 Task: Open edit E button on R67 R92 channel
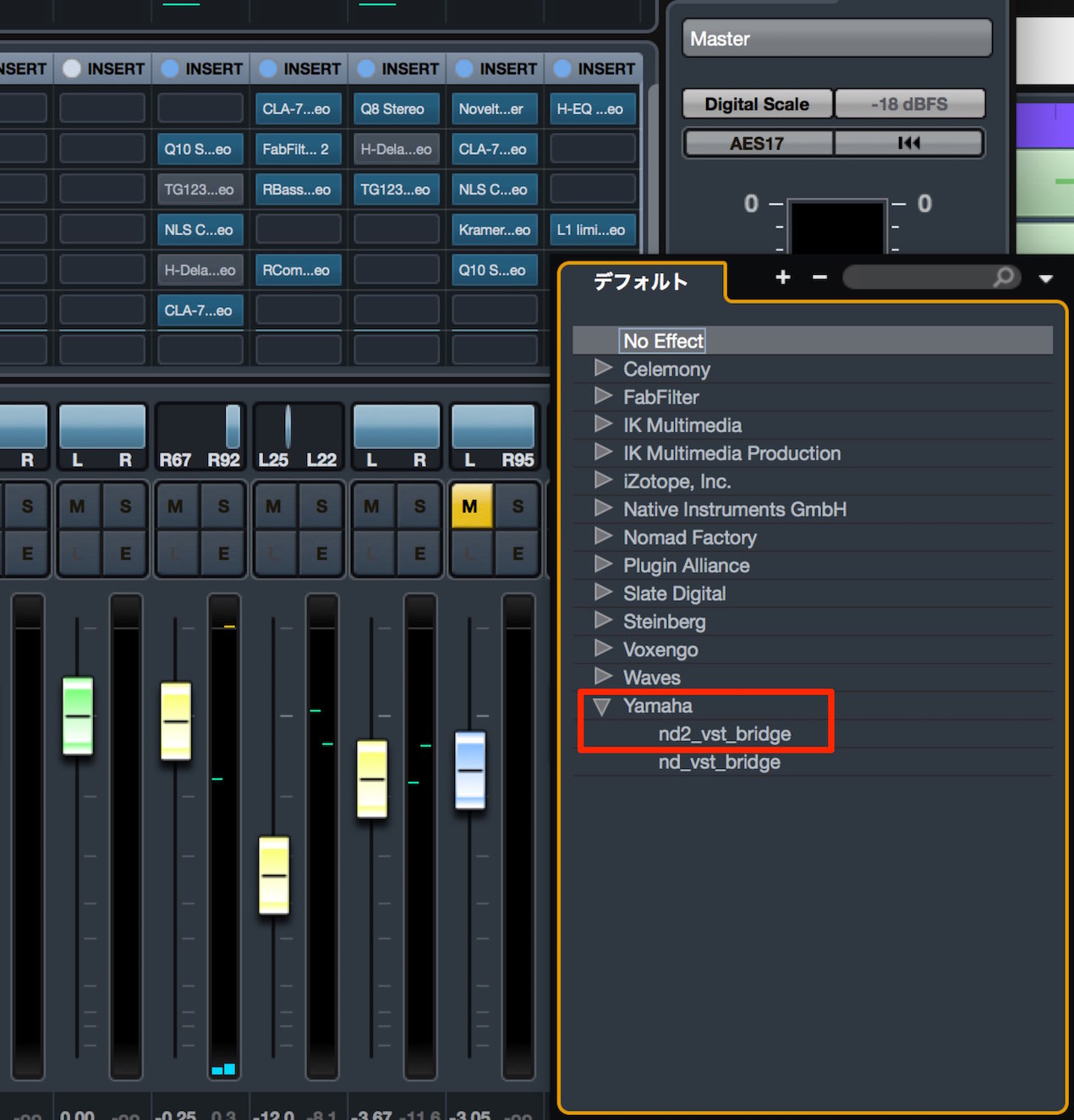click(223, 554)
